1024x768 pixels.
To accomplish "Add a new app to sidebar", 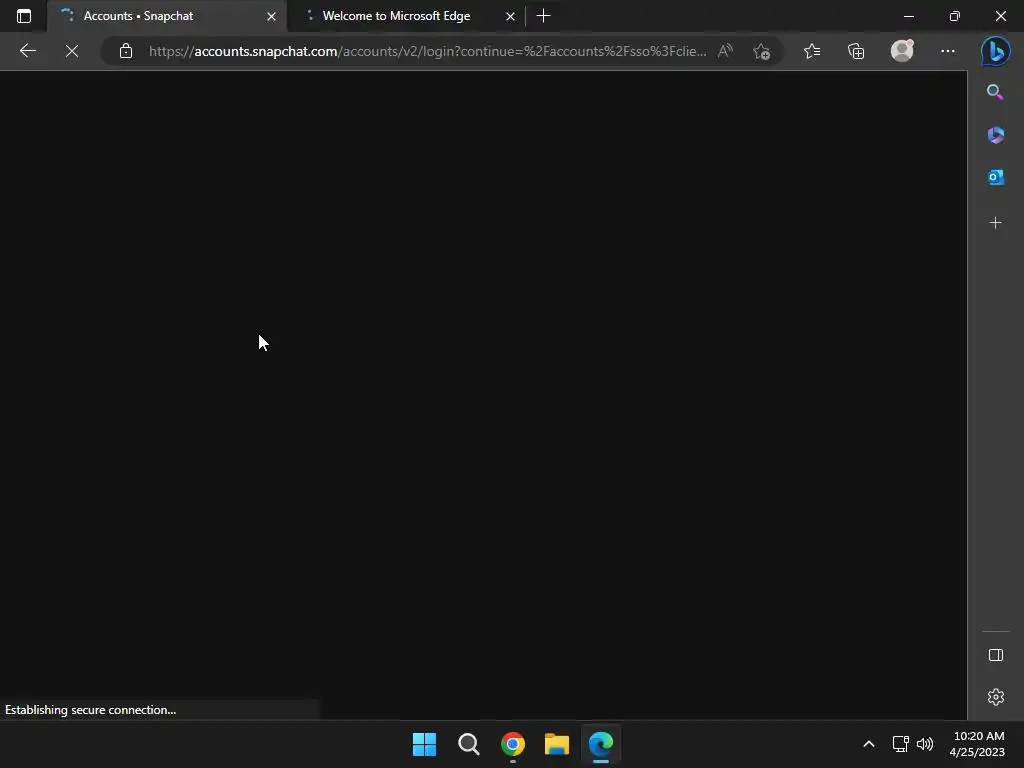I will [x=995, y=223].
